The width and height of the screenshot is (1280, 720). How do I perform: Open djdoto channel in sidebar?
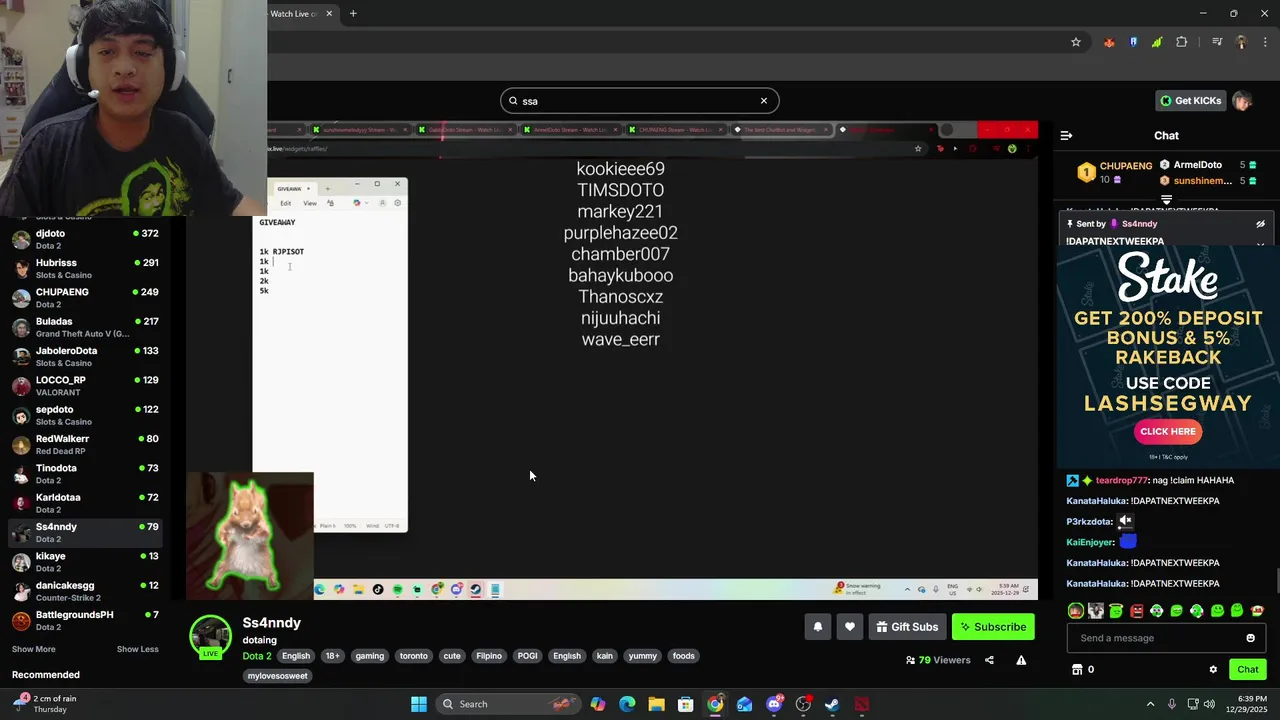click(85, 239)
